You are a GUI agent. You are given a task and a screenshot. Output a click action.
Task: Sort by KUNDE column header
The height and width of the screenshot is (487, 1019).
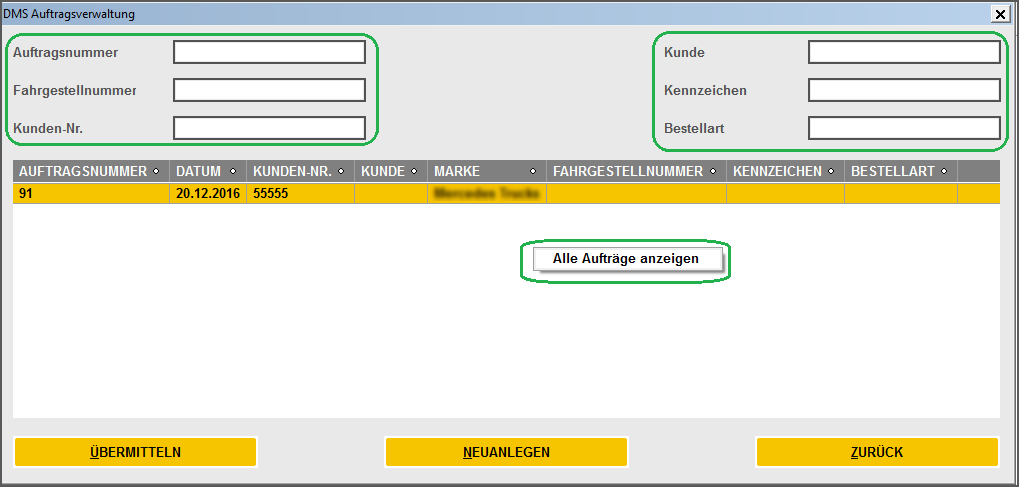(x=391, y=172)
